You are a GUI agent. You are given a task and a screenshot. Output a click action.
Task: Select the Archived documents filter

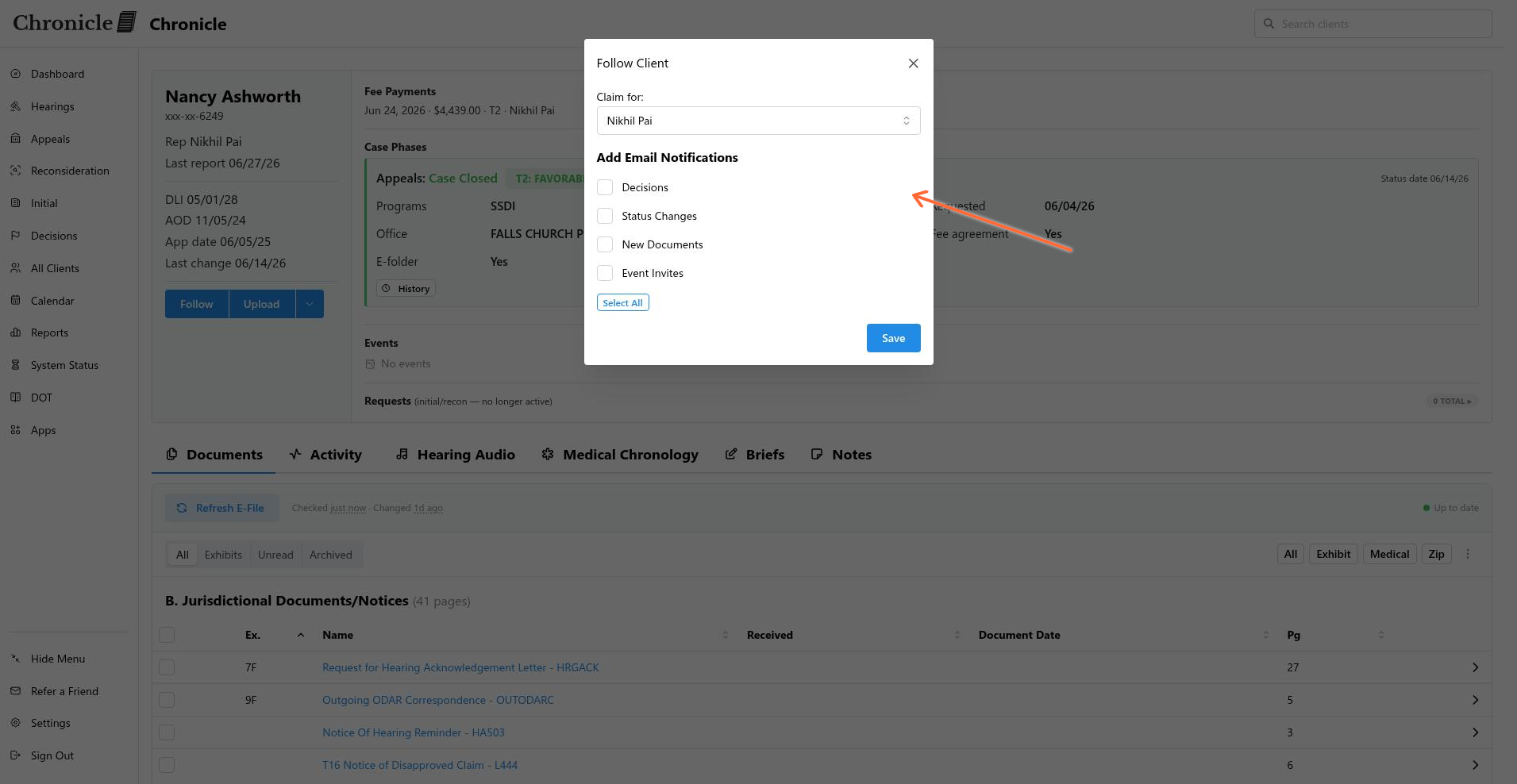331,555
